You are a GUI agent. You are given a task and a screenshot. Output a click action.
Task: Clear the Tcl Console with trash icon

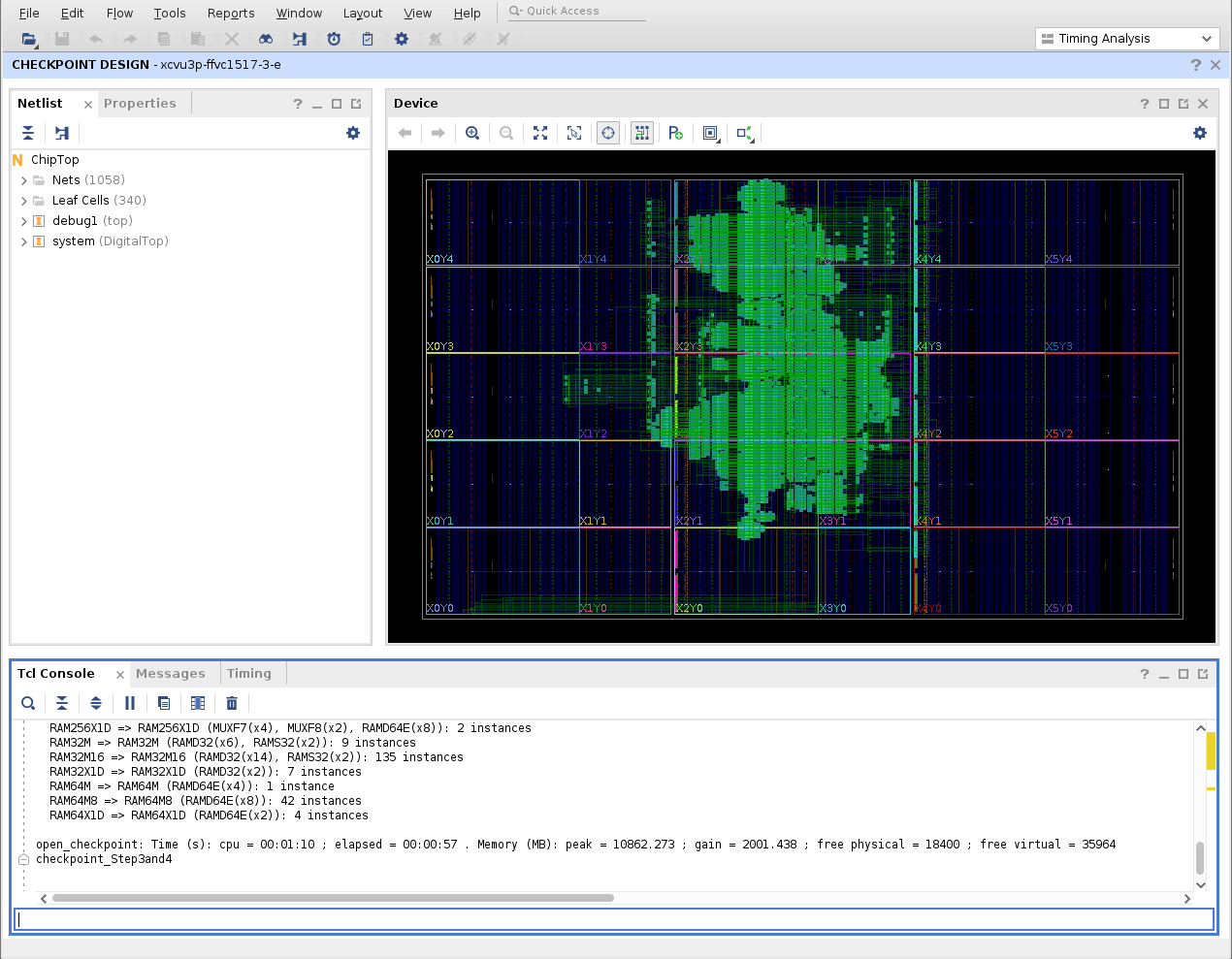232,703
